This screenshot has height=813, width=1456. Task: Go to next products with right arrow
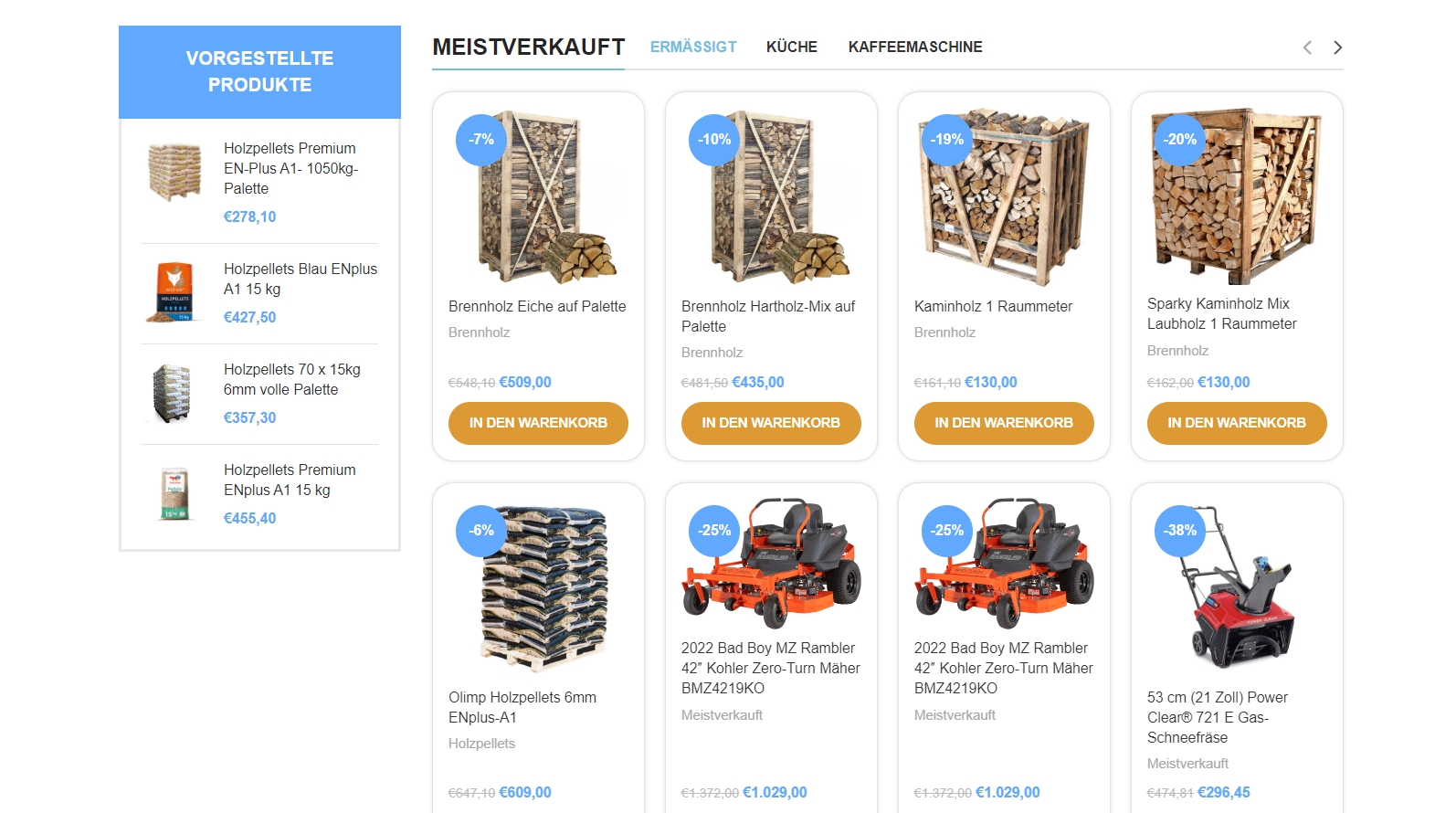point(1337,48)
